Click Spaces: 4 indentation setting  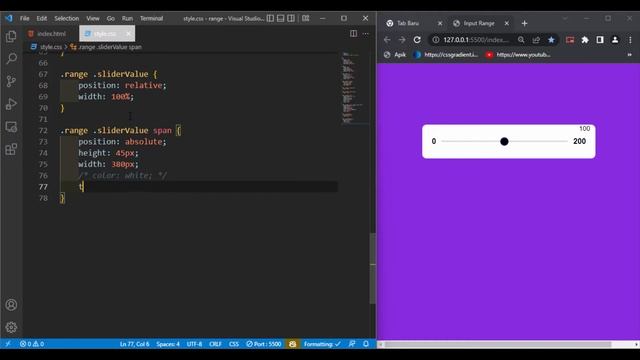pos(168,344)
